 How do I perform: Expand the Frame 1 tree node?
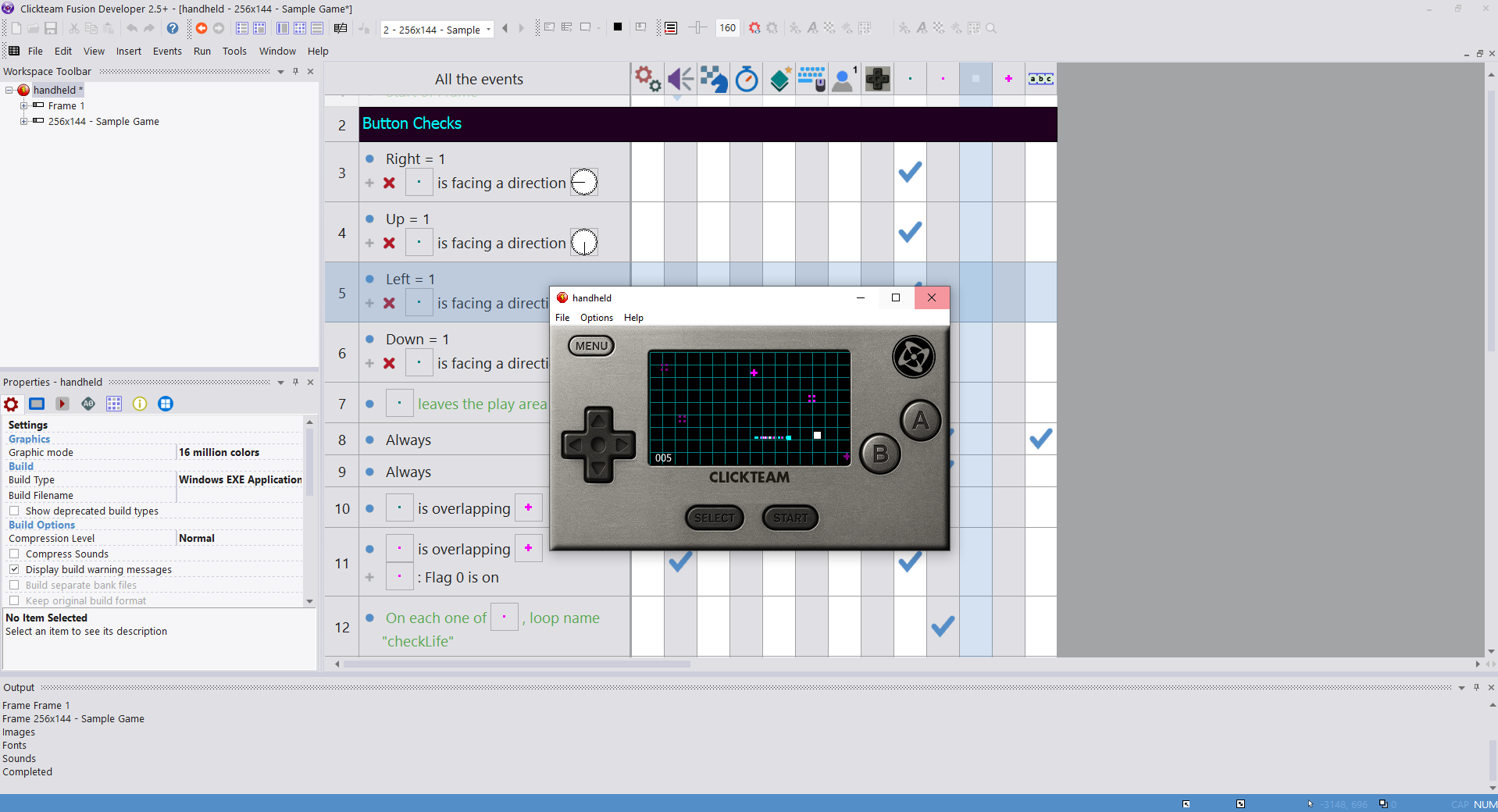(23, 105)
